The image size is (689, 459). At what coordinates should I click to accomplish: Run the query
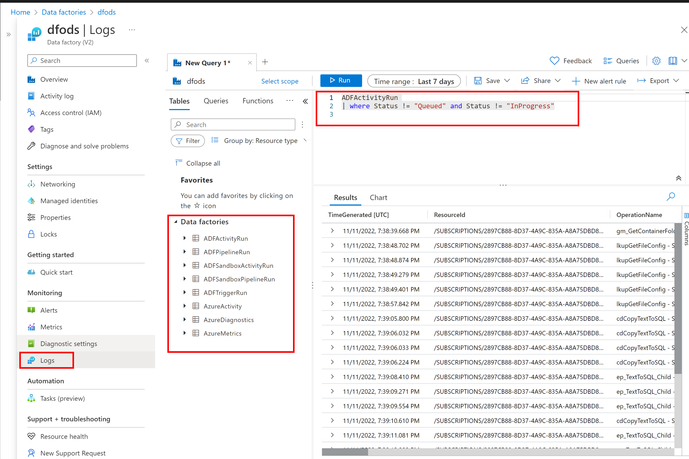(x=341, y=80)
